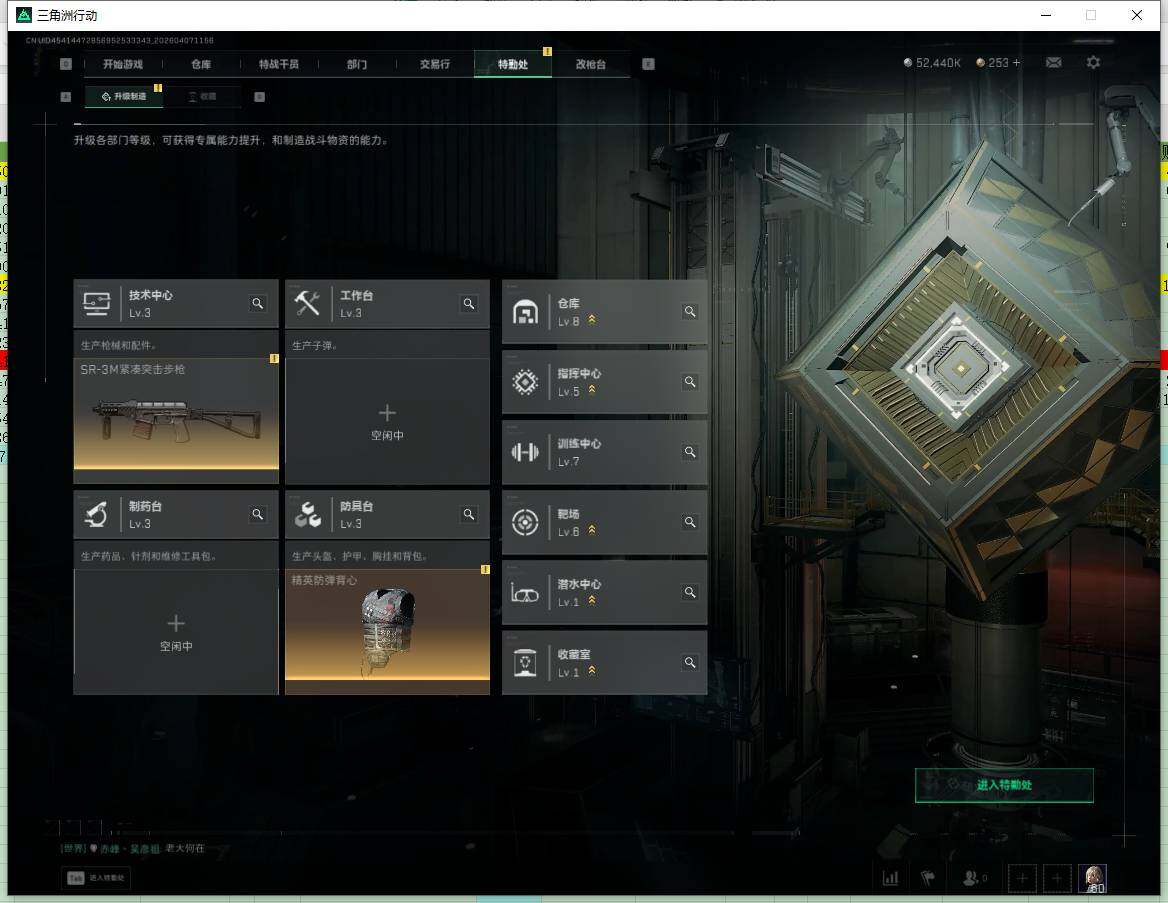Open the mail envelope icon

[1053, 63]
